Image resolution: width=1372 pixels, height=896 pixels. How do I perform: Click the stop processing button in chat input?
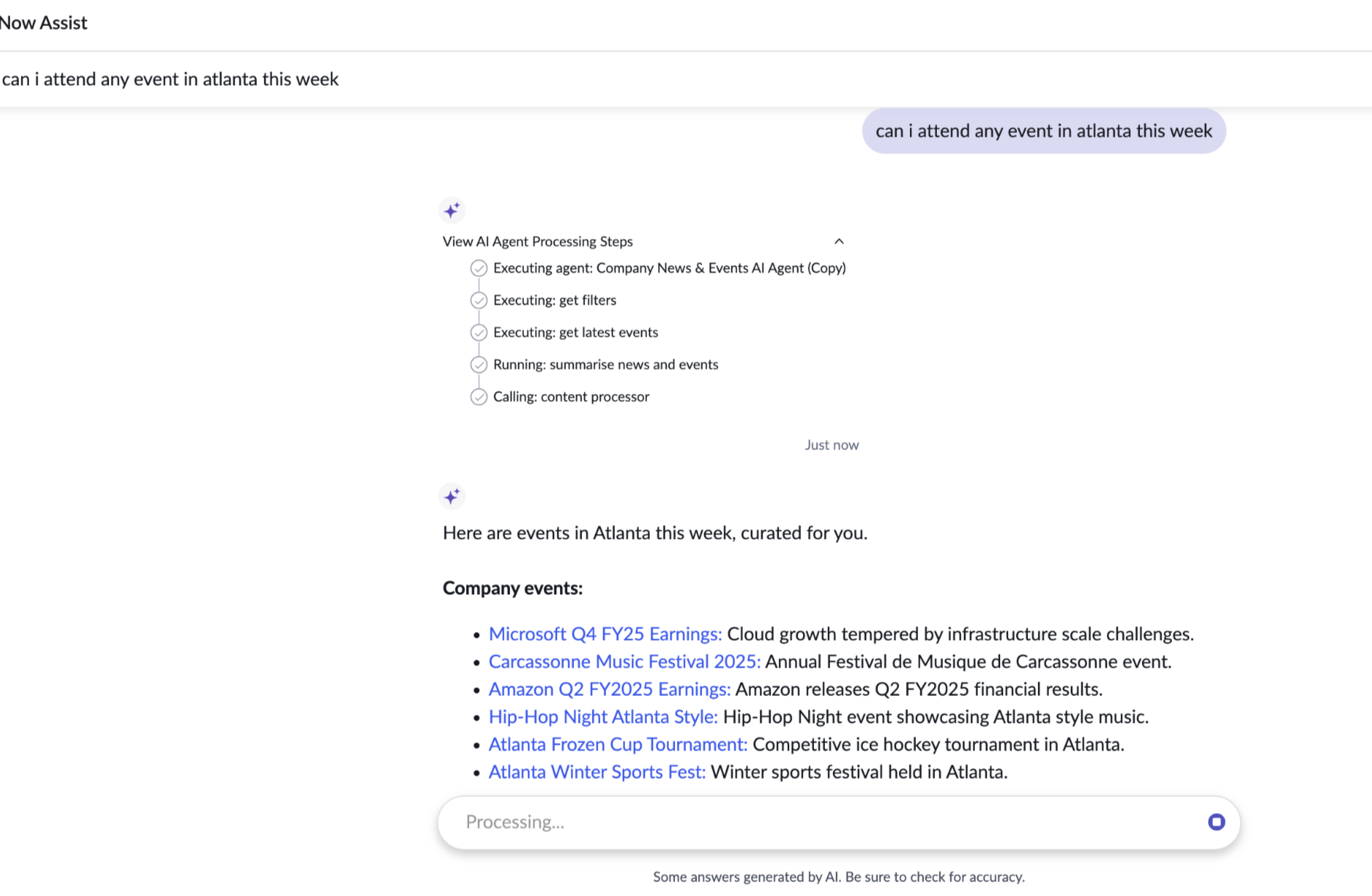(1216, 822)
